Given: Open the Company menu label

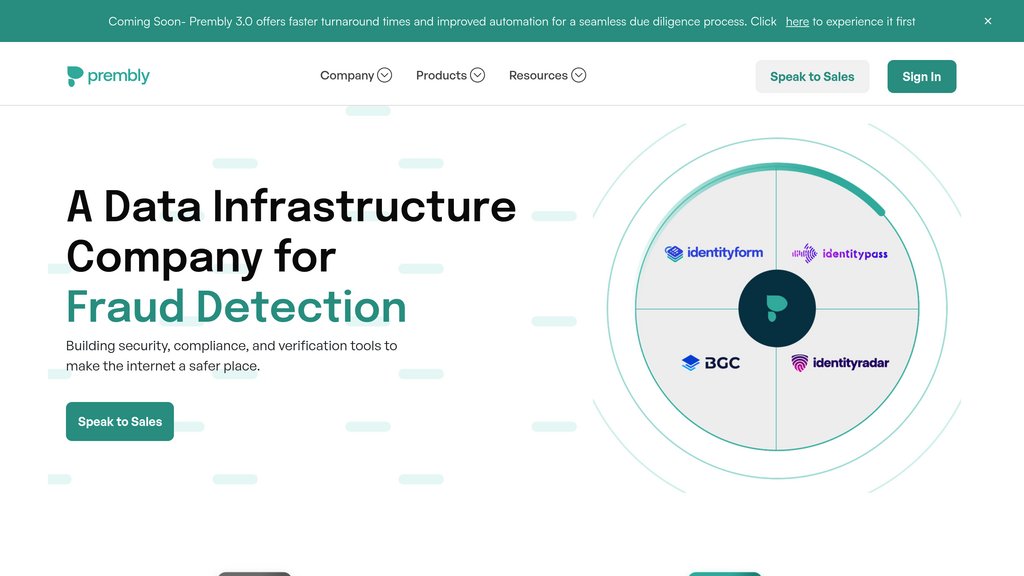Looking at the screenshot, I should pyautogui.click(x=346, y=76).
